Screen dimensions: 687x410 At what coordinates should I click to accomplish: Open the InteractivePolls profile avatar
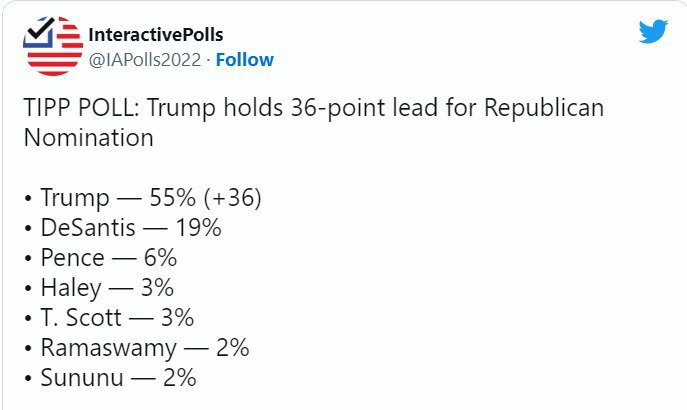point(55,46)
